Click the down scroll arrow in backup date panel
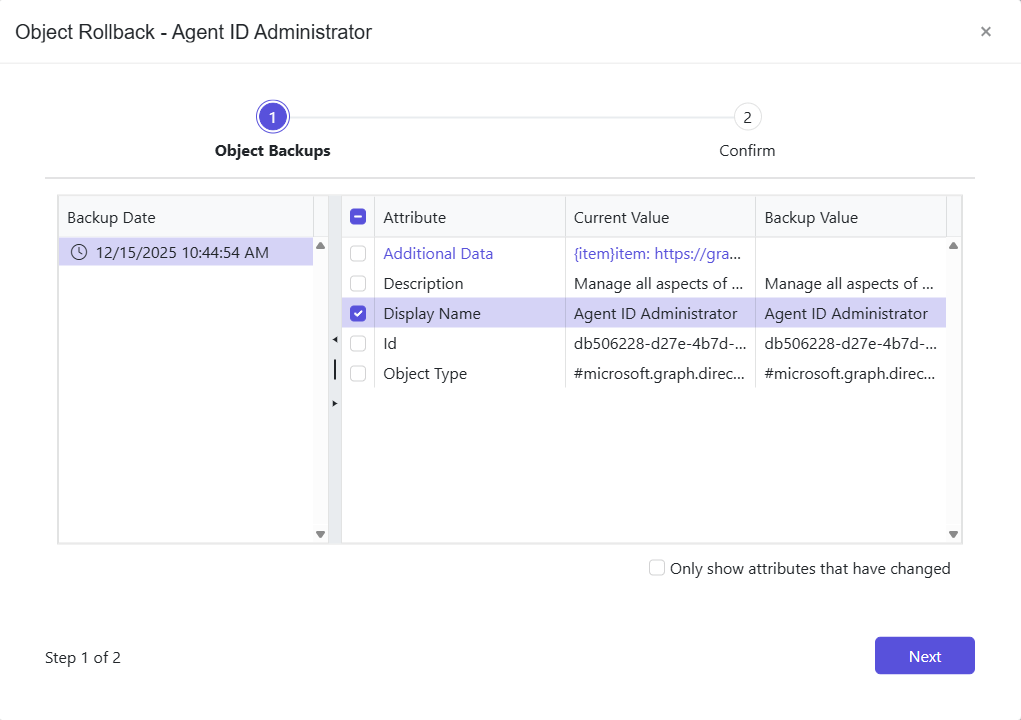Screen dimensions: 1021x720 321,534
